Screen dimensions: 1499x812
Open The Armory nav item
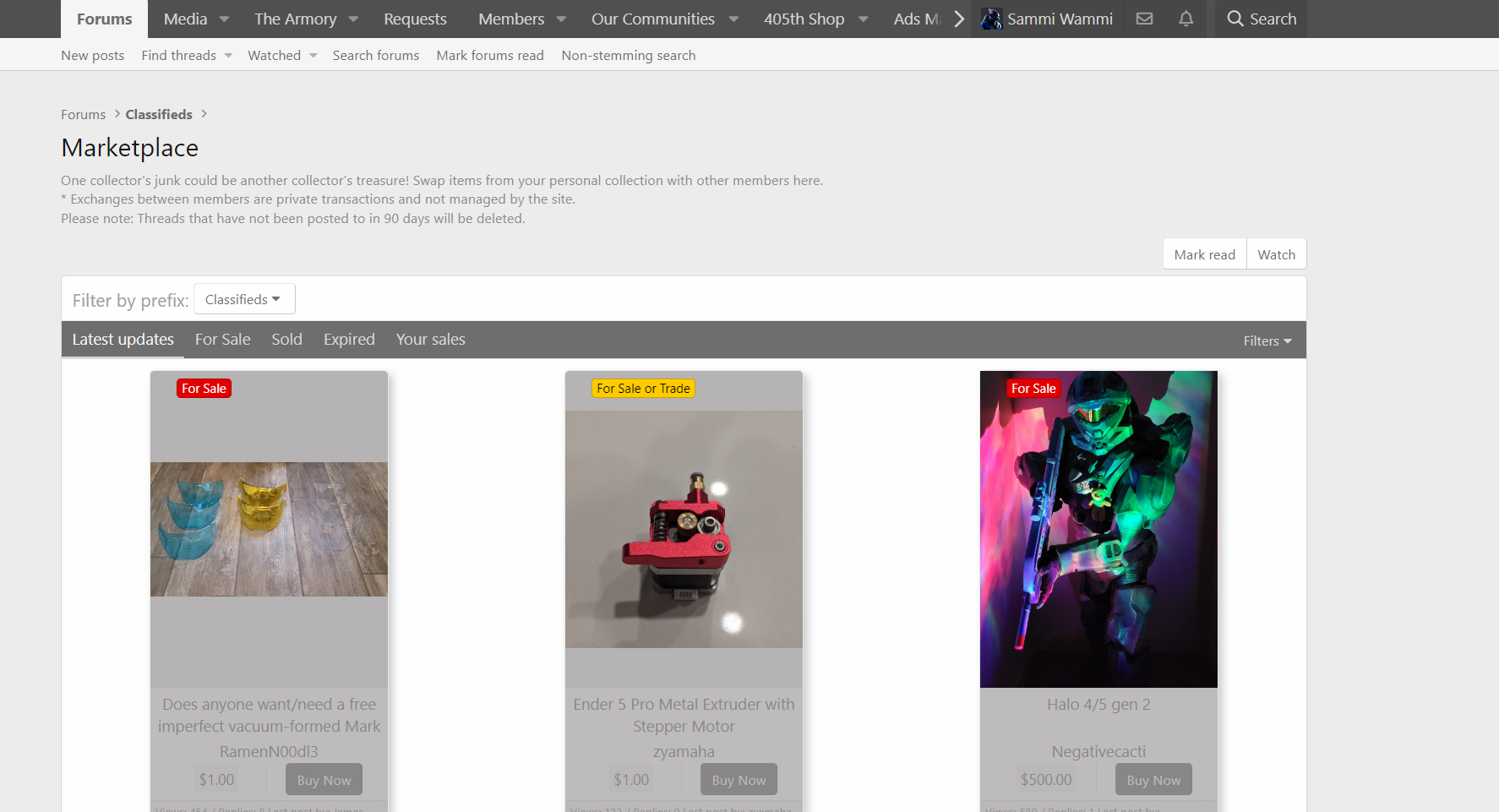(296, 19)
